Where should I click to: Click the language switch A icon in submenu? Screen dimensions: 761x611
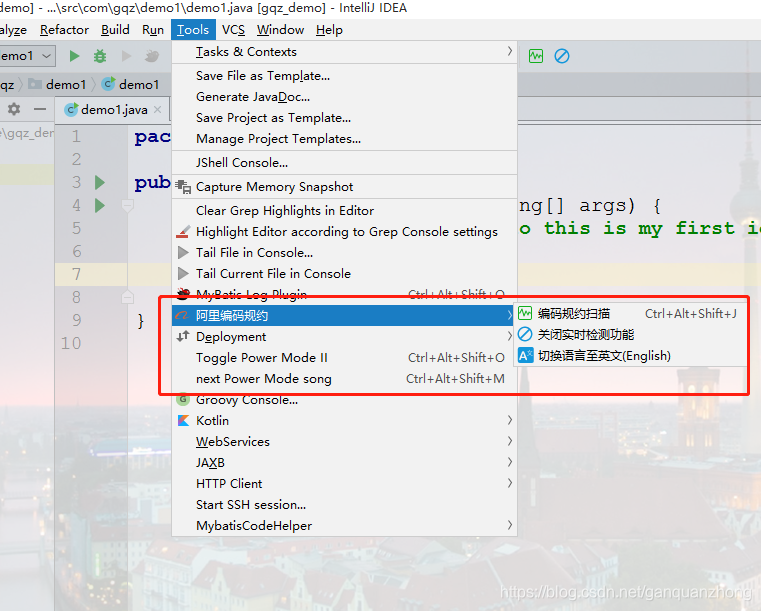[525, 356]
